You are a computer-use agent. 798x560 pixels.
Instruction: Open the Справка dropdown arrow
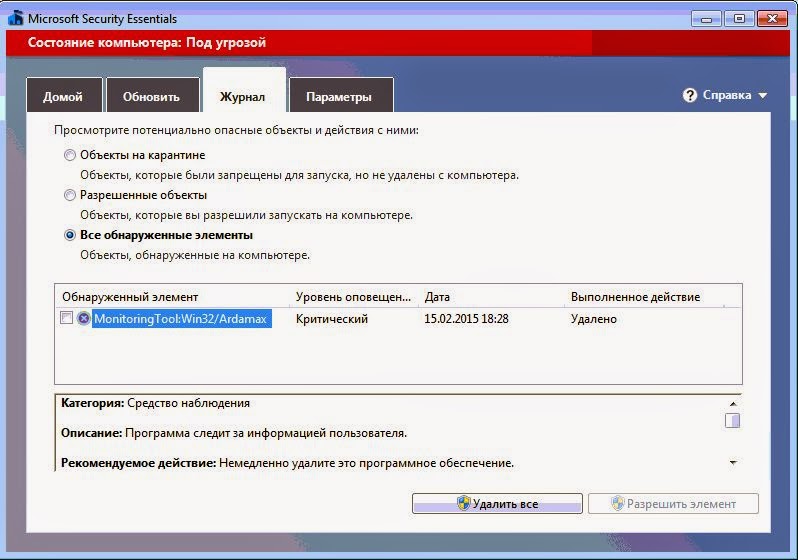762,95
